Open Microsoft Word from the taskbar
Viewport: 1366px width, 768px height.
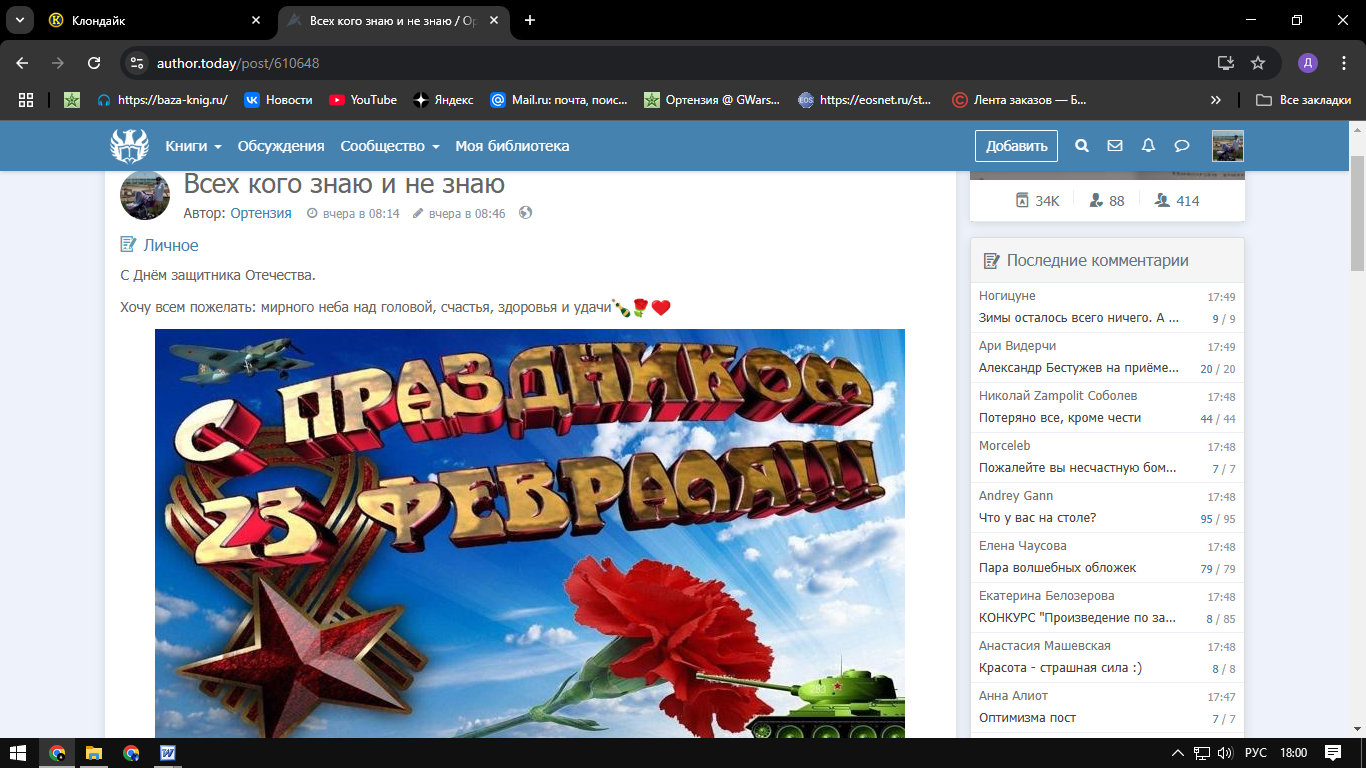coord(168,753)
